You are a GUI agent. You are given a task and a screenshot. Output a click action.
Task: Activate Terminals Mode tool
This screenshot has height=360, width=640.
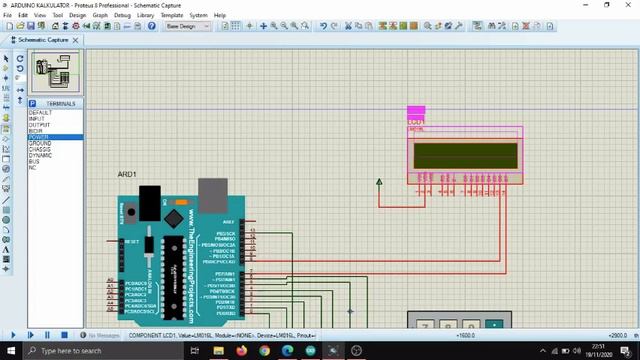point(6,129)
